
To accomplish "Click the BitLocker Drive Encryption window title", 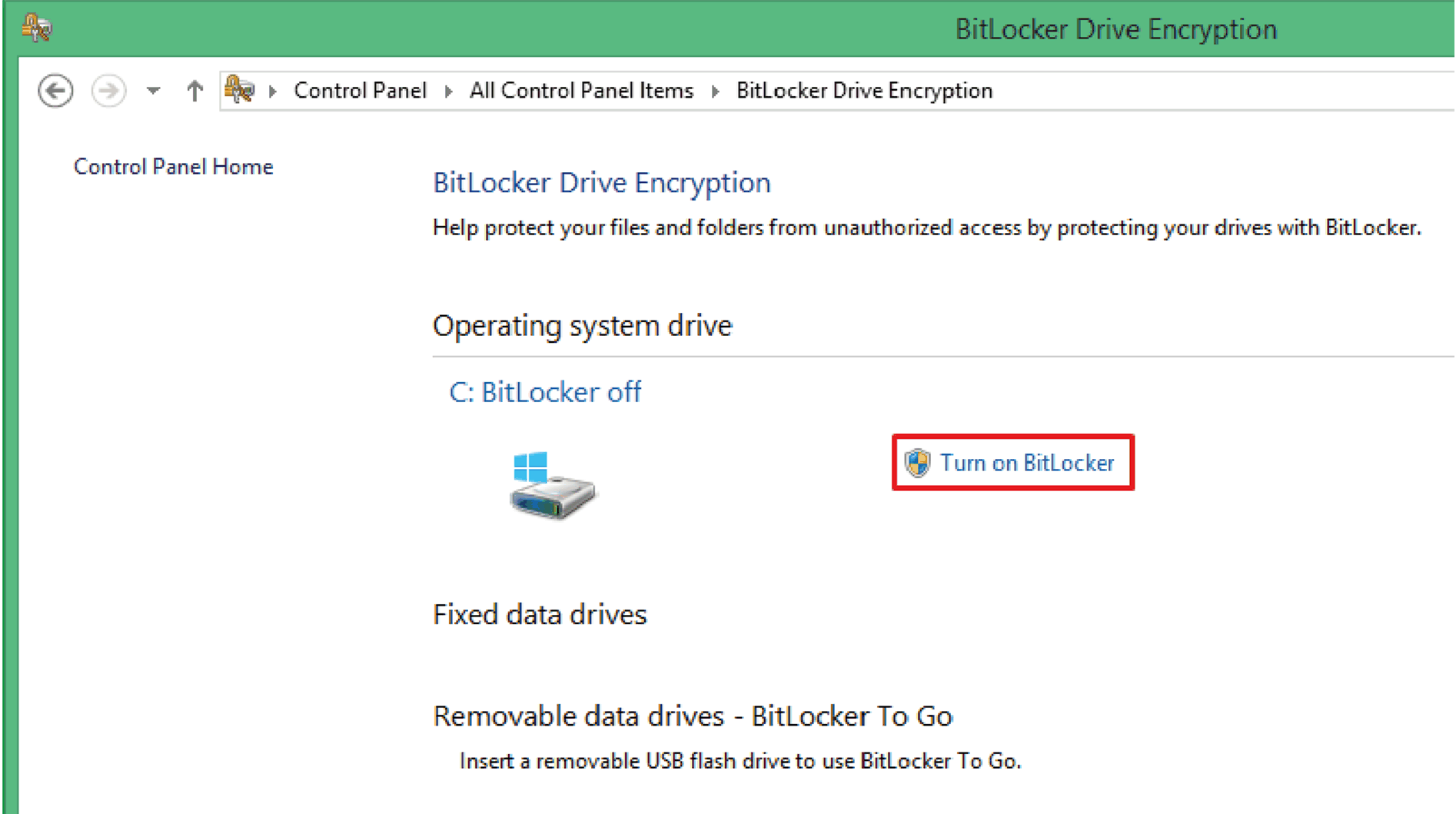I will click(1115, 29).
